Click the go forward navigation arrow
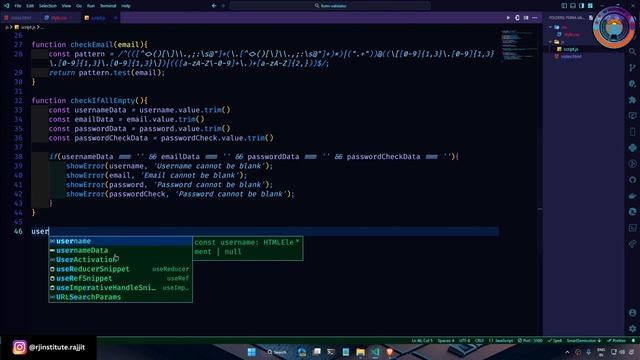This screenshot has width=640, height=360. (223, 6)
